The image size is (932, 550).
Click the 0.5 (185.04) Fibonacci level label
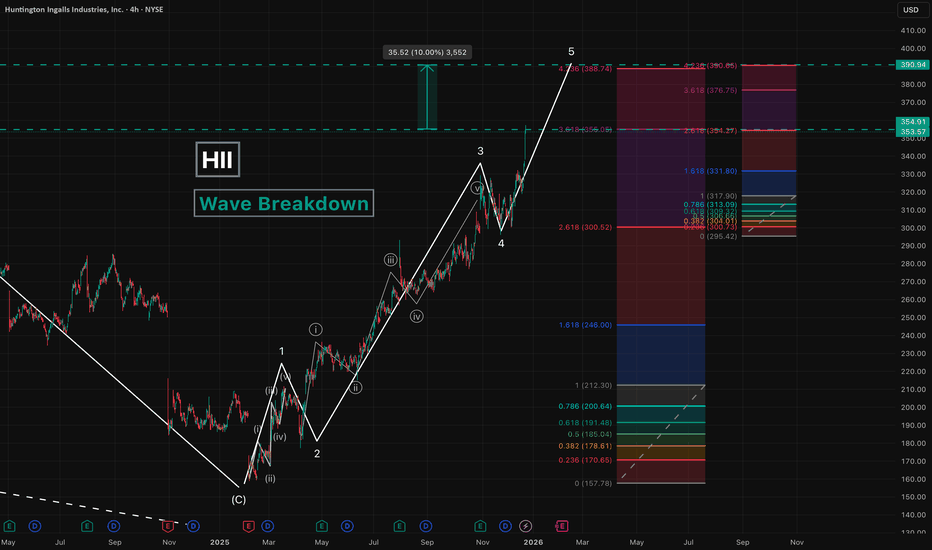click(590, 435)
